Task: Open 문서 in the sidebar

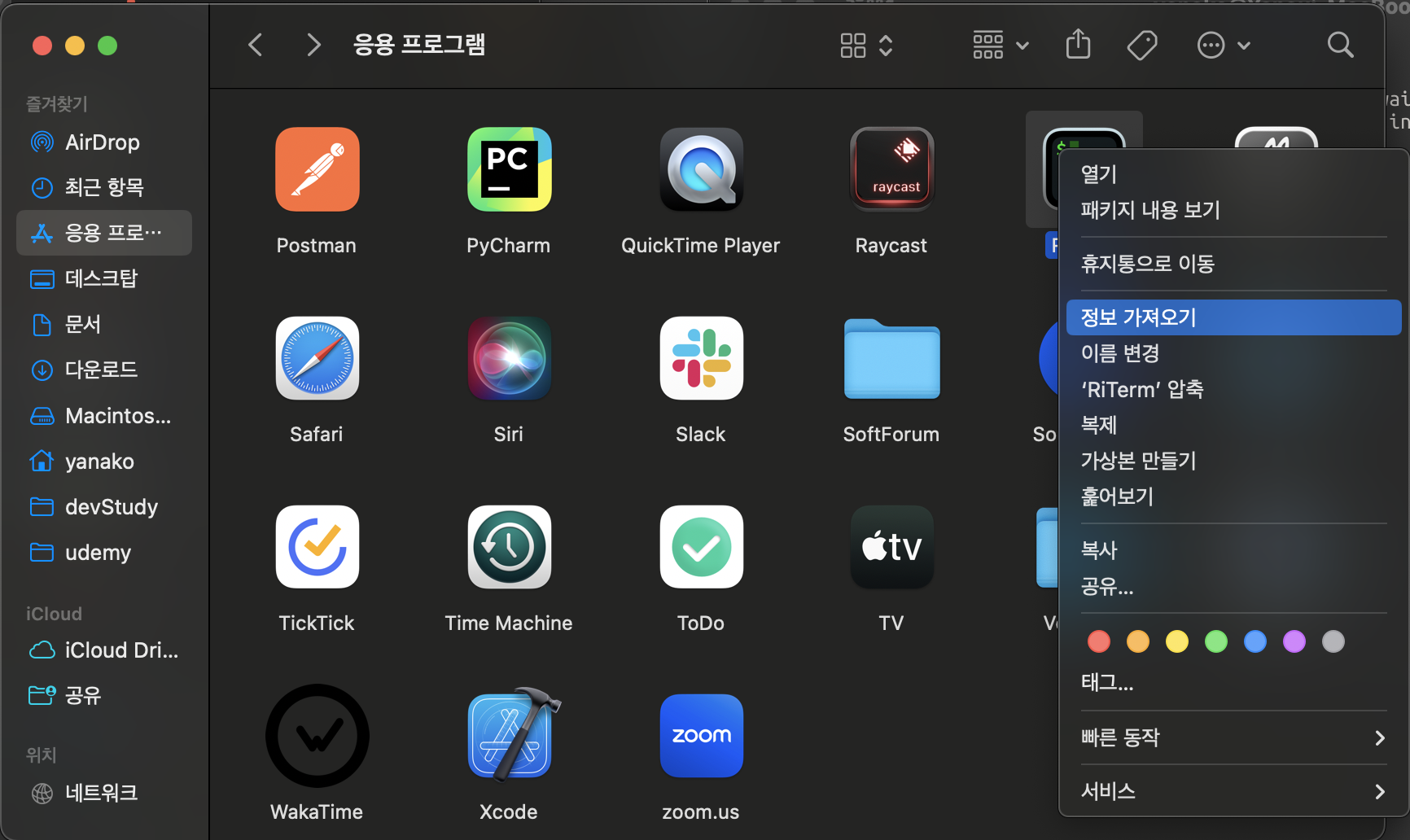Action: click(104, 325)
